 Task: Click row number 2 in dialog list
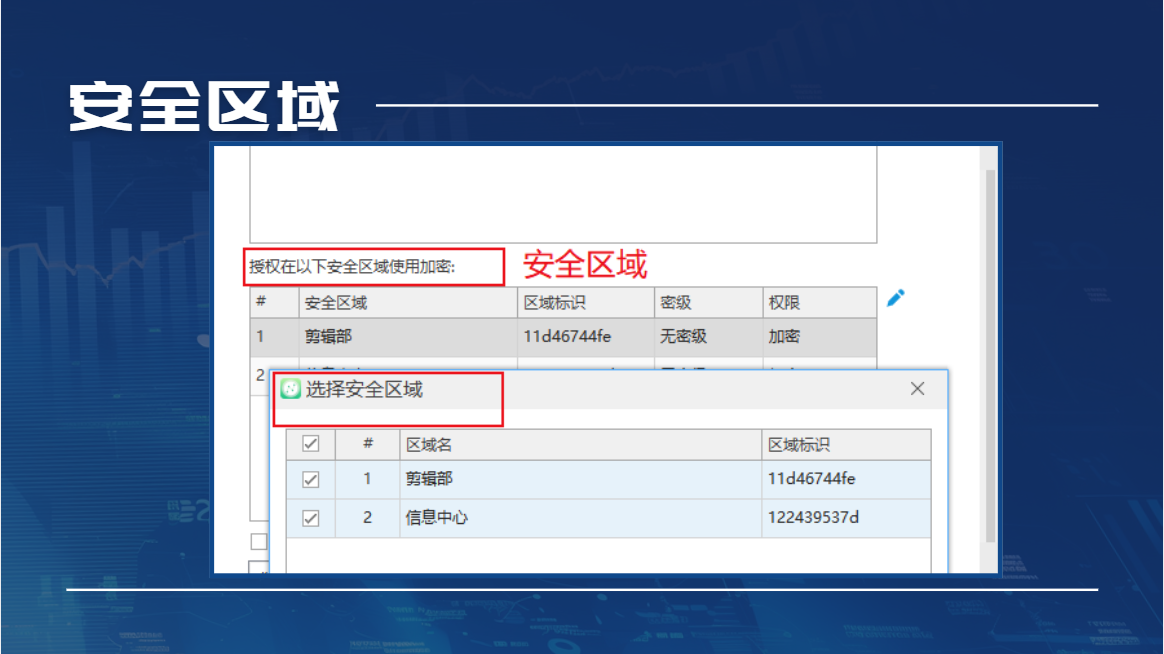(x=367, y=517)
